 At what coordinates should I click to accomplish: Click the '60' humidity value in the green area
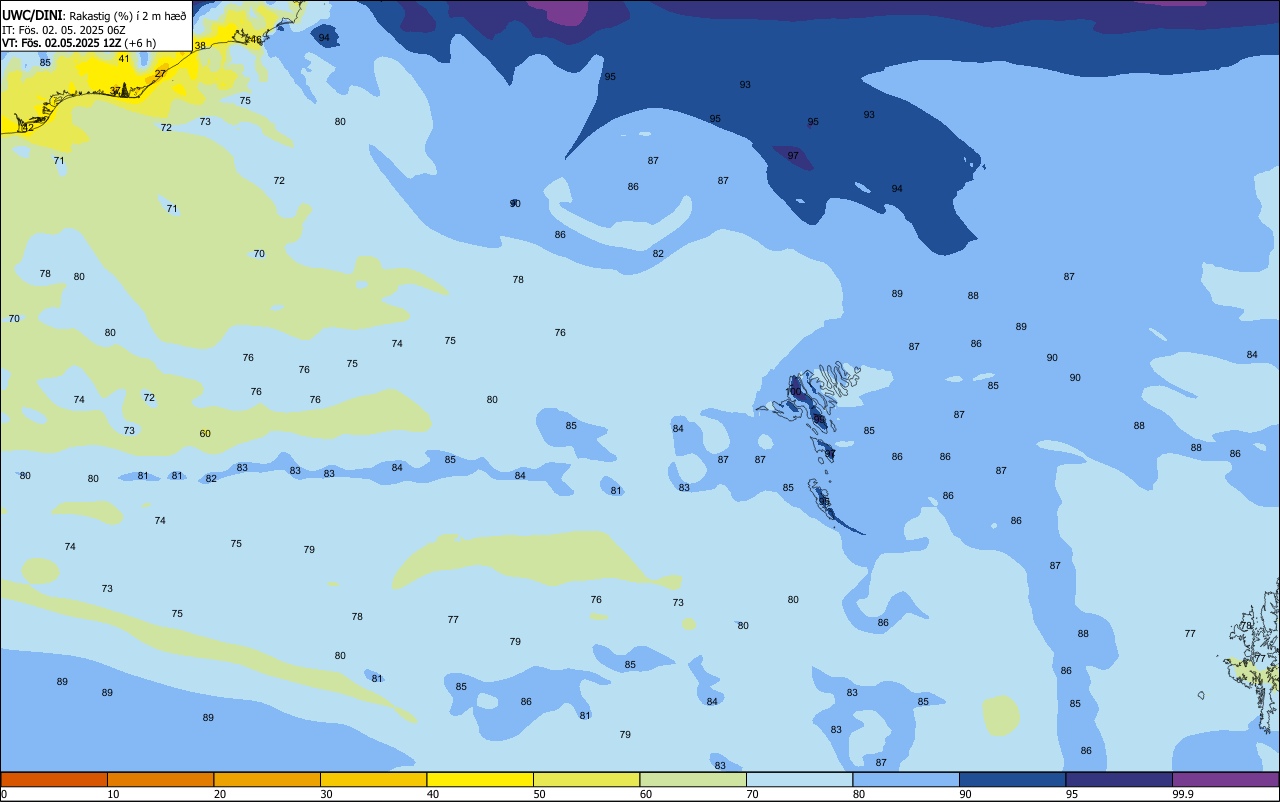(205, 434)
